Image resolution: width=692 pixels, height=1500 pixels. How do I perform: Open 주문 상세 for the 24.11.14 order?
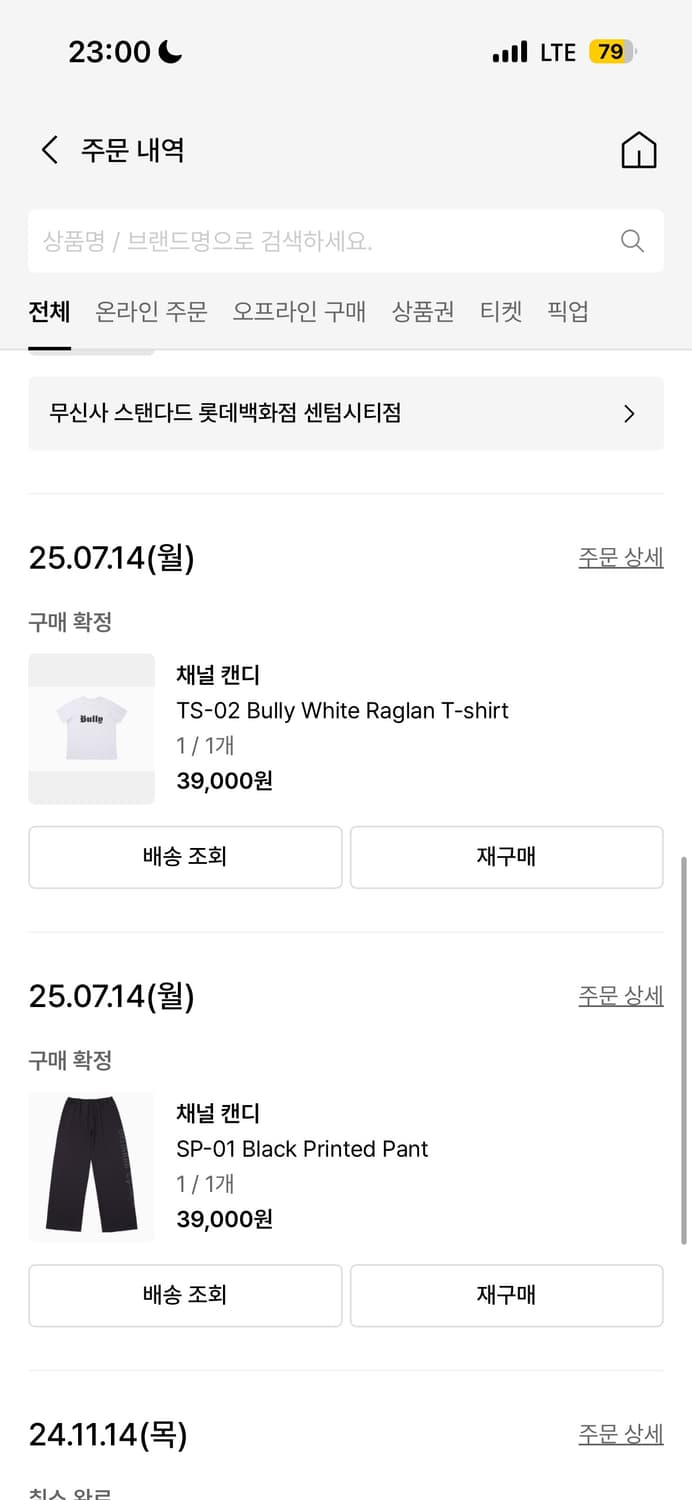620,1433
